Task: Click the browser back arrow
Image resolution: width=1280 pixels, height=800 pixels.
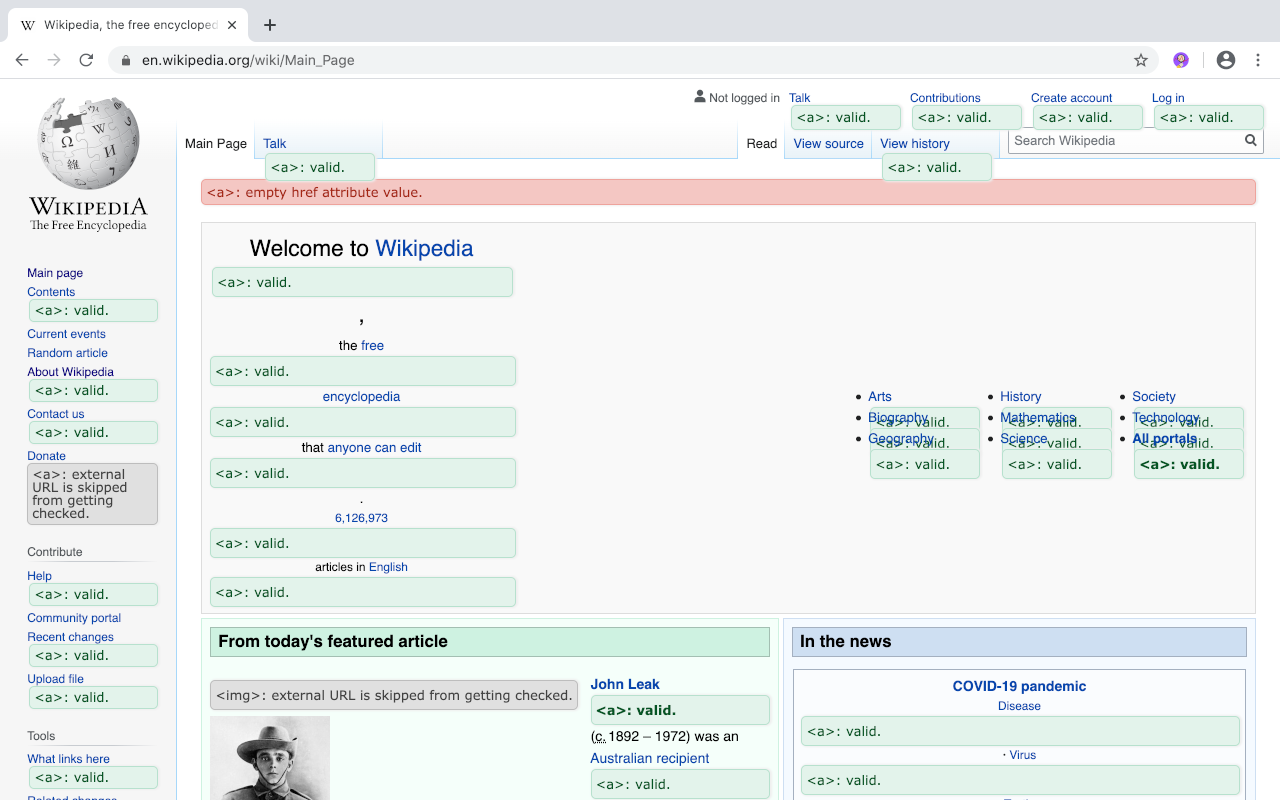Action: [22, 60]
